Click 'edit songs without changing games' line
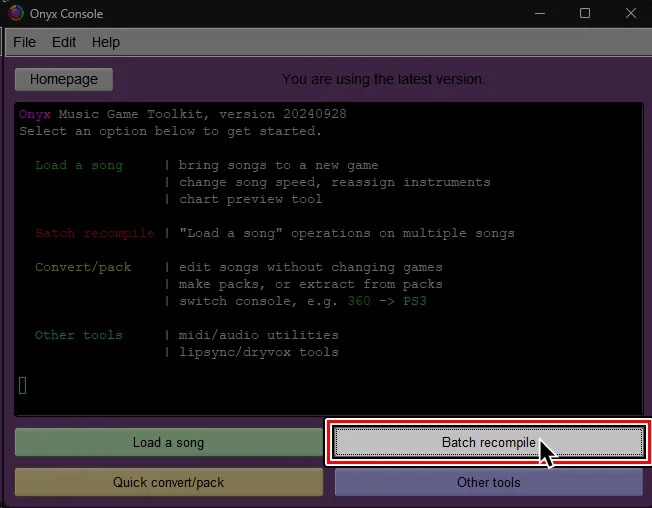The width and height of the screenshot is (652, 508). click(x=311, y=267)
